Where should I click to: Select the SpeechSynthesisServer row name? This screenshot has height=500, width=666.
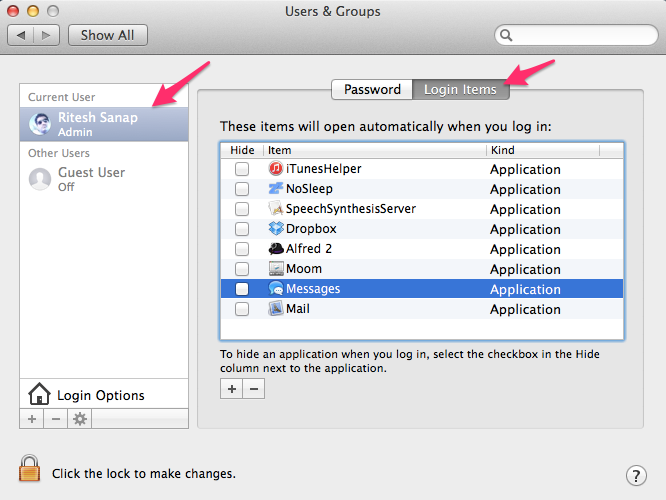[351, 209]
